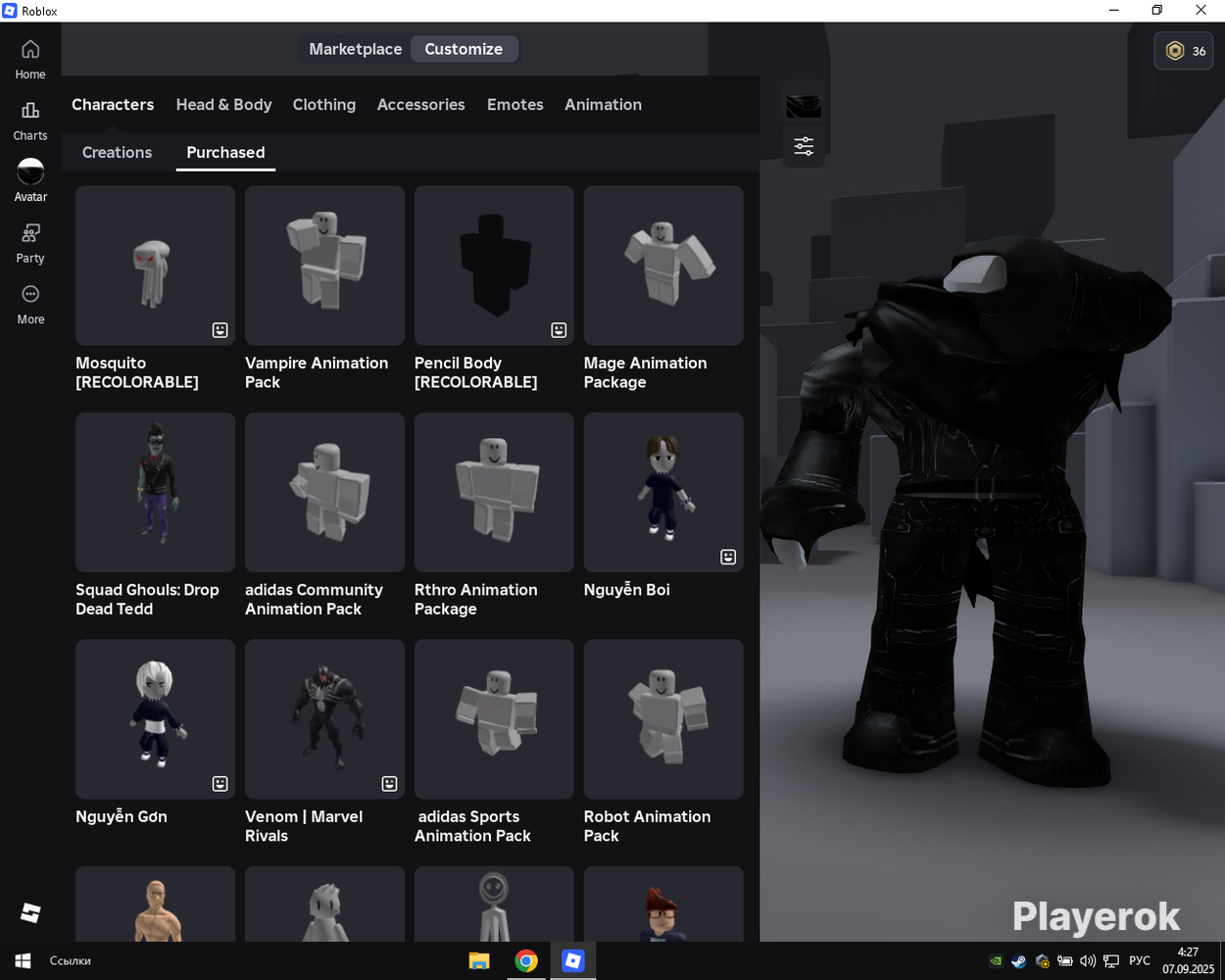
Task: Select the adidas Sports Animation Pack thumbnail
Action: click(x=494, y=719)
